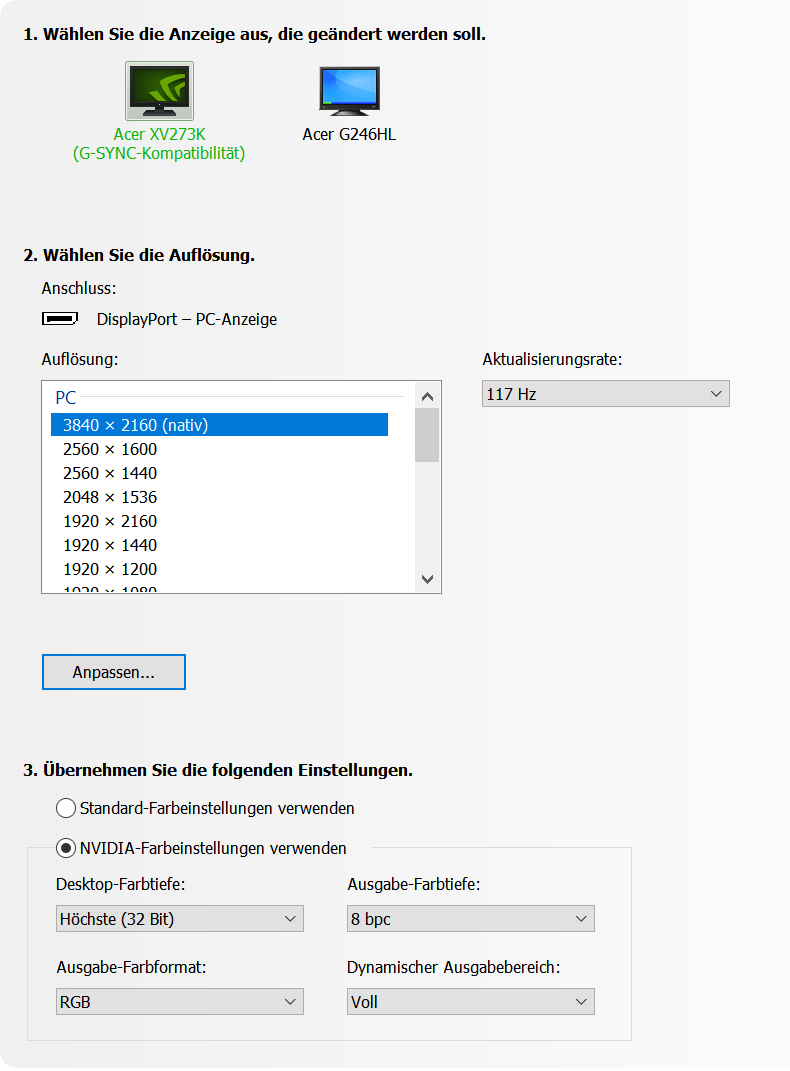Select NVIDIA-Farbeinstellungen verwenden radio button
790x1071 pixels.
coord(66,848)
